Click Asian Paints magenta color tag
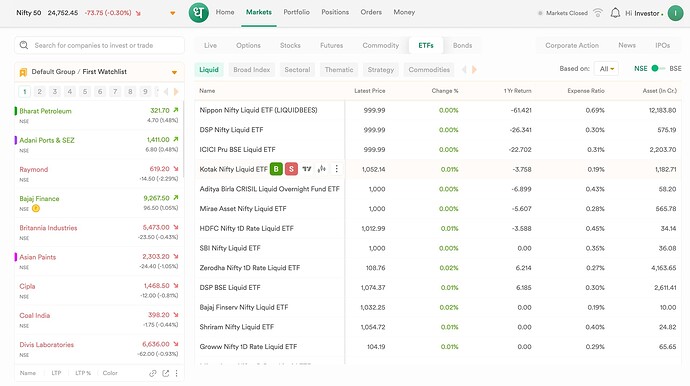The width and height of the screenshot is (690, 386). (16, 257)
